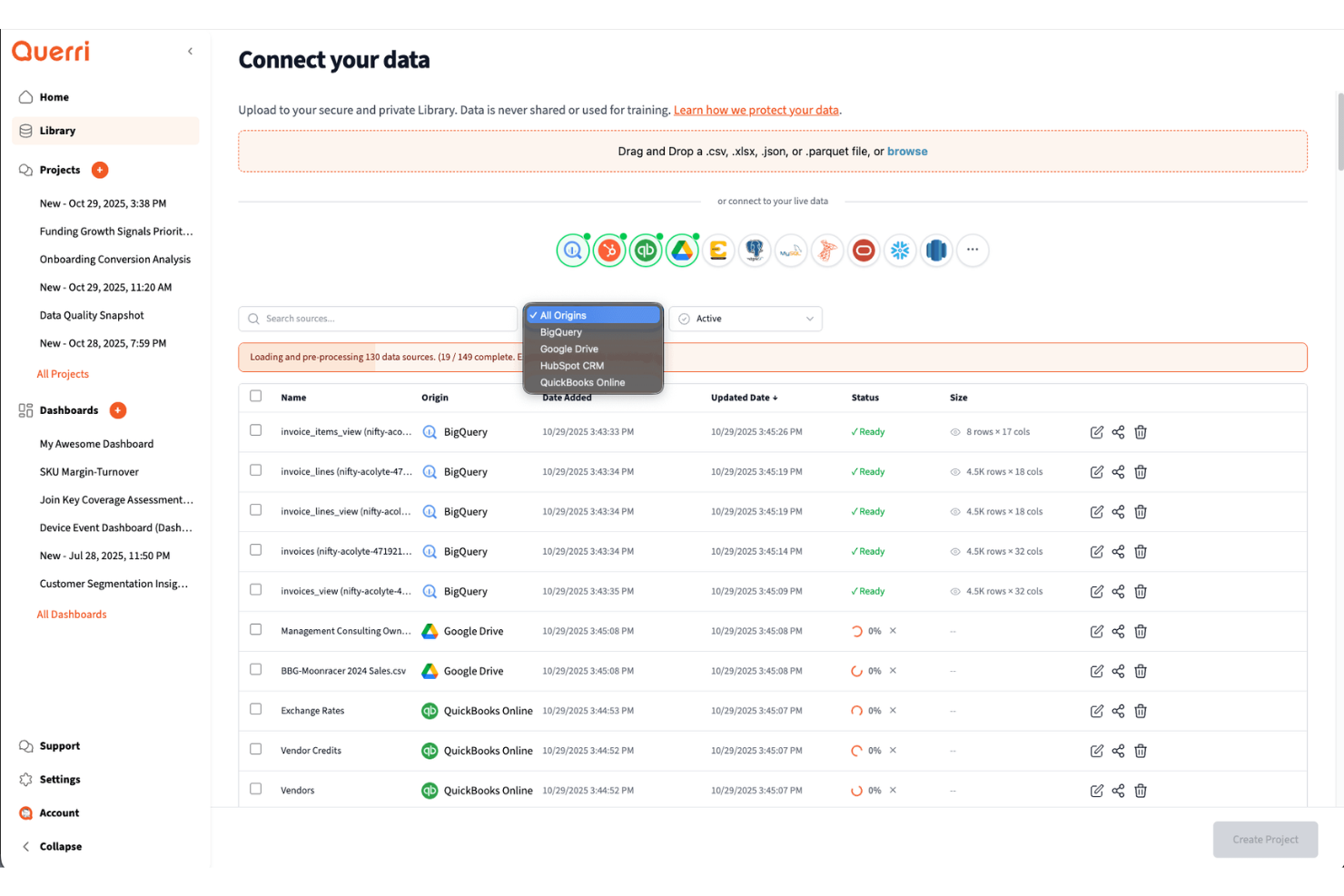The width and height of the screenshot is (1344, 896).
Task: Open the PostgreSQL elephant connector icon
Action: pos(755,250)
